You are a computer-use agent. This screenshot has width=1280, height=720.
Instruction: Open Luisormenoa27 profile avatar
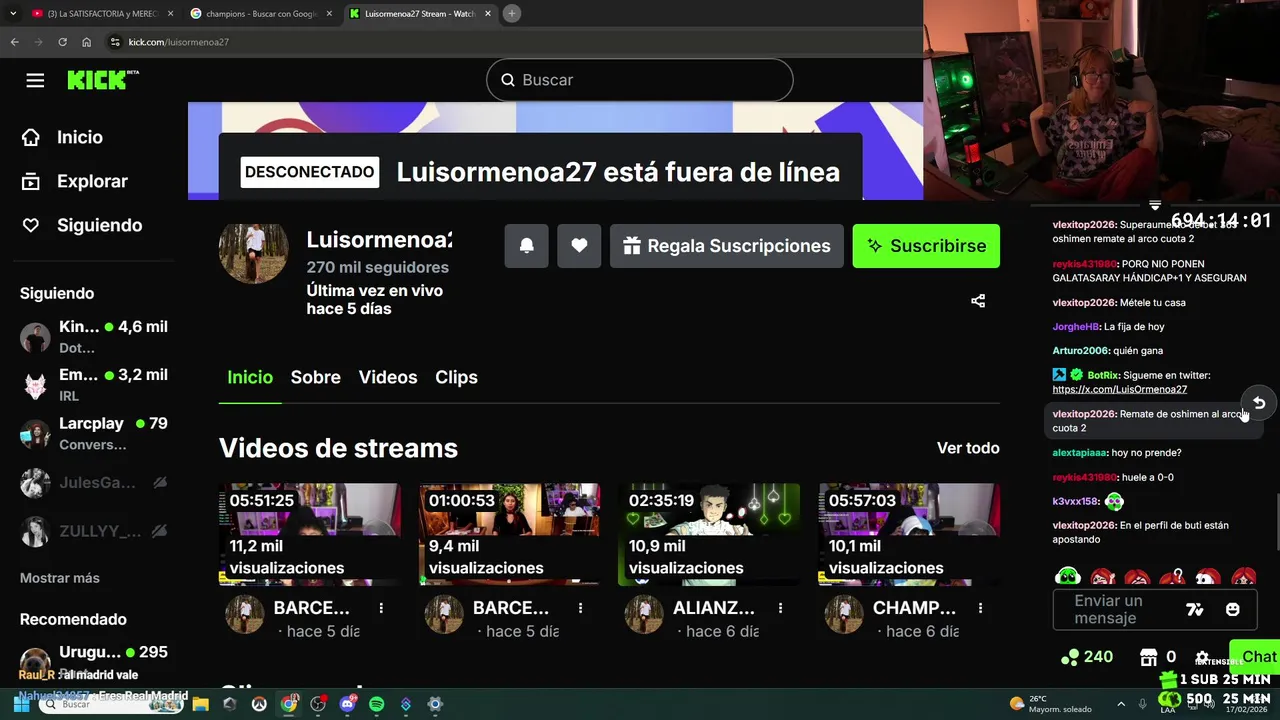[x=254, y=254]
